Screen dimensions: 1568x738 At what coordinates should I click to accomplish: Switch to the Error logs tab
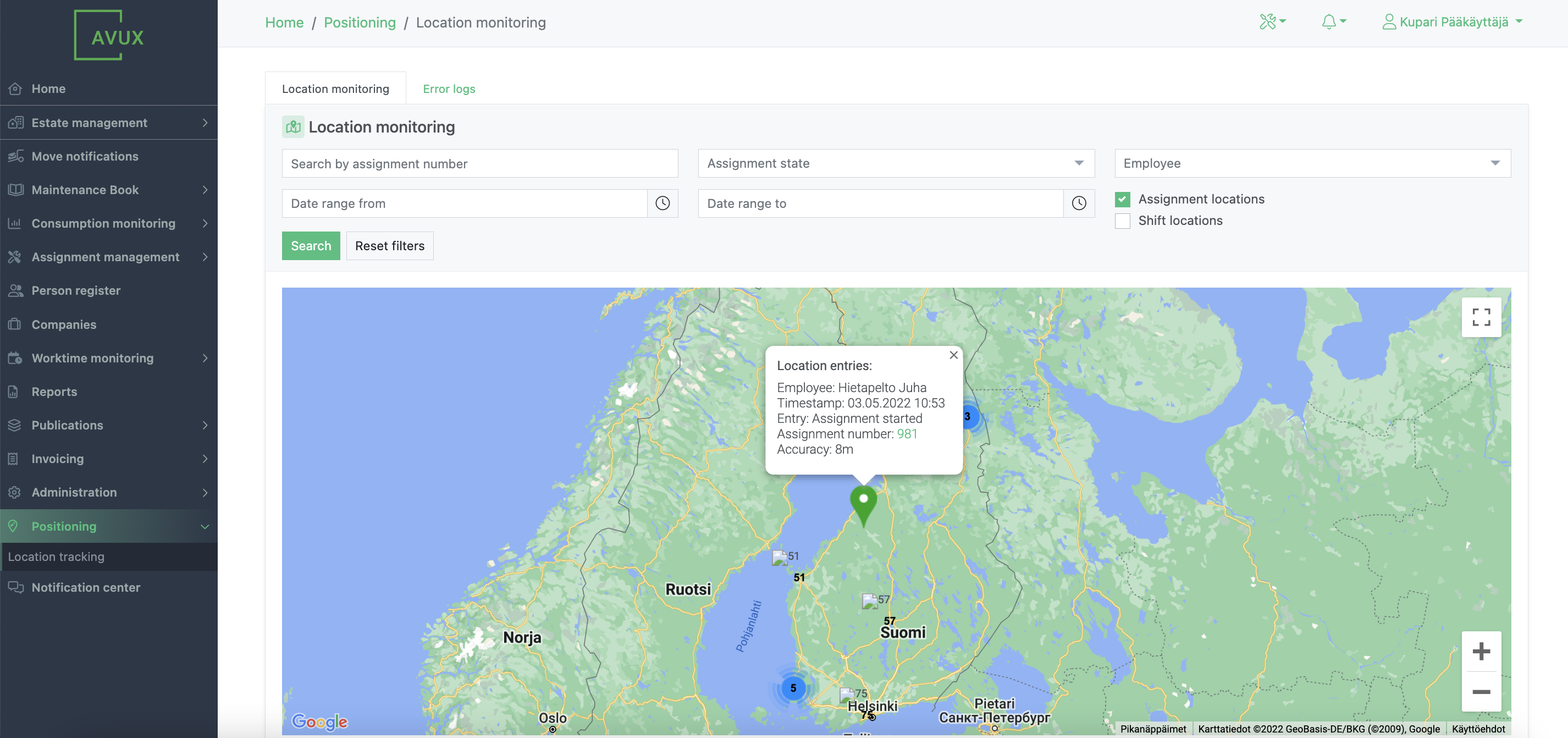449,89
